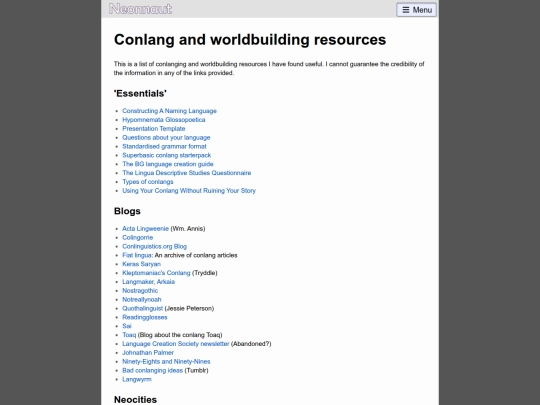Open Hypomnemata Glossopoetica link
Image resolution: width=540 pixels, height=405 pixels.
(x=164, y=120)
